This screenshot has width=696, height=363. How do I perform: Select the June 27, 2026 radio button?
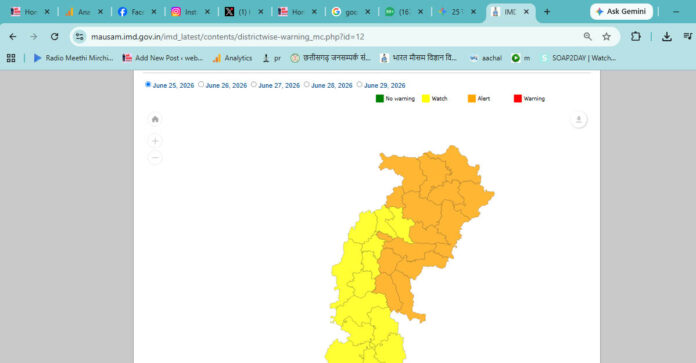tap(253, 84)
